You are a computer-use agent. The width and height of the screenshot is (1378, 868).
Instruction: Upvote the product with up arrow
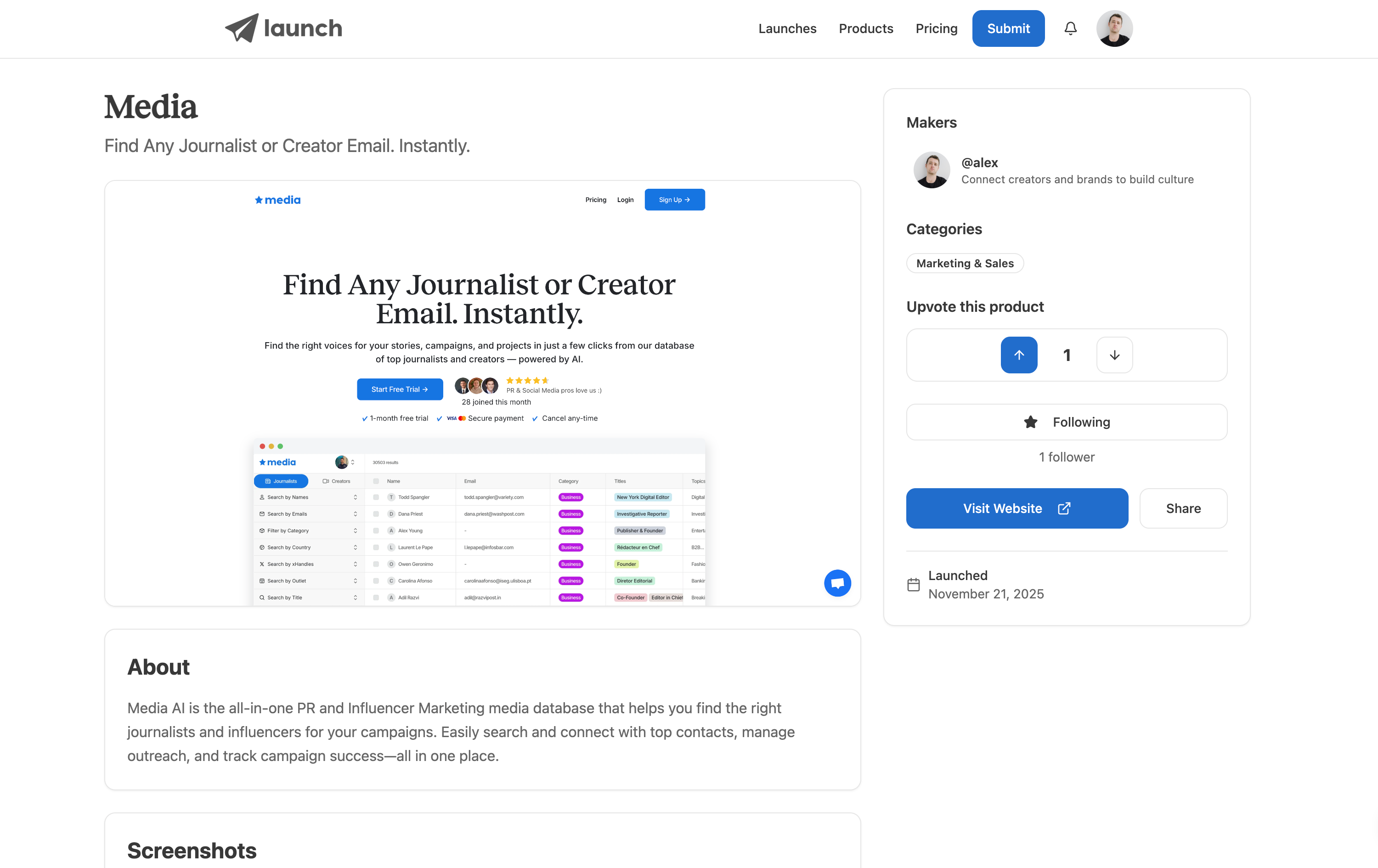[x=1019, y=355]
